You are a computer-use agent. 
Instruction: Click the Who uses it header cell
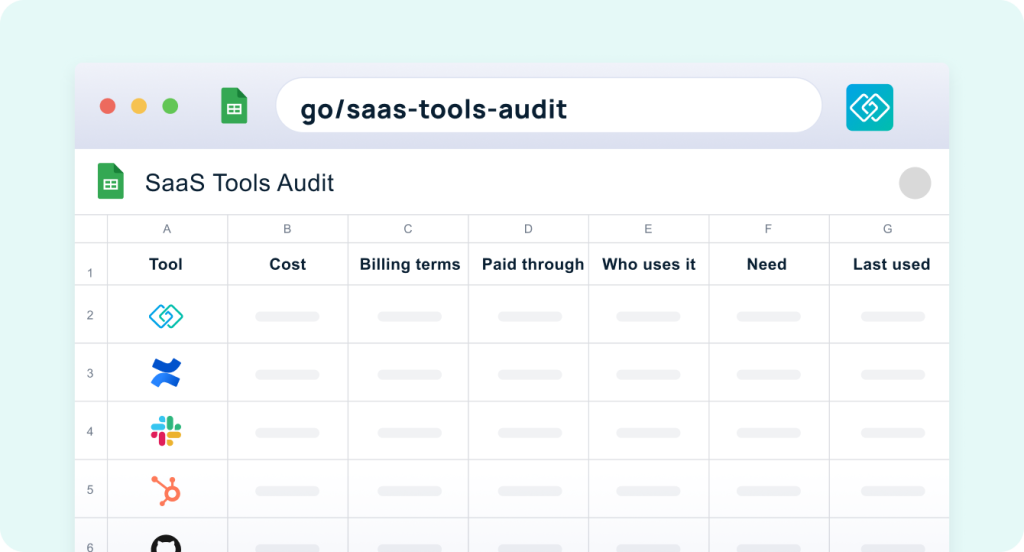648,264
